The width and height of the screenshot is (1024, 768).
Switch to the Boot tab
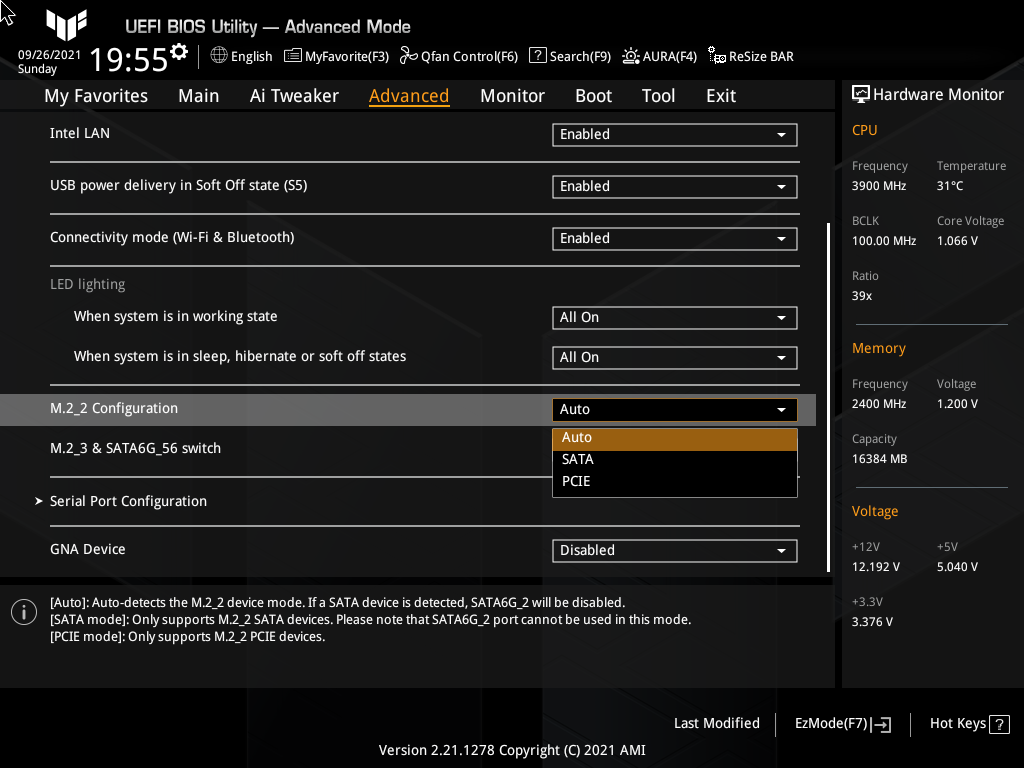click(x=593, y=95)
